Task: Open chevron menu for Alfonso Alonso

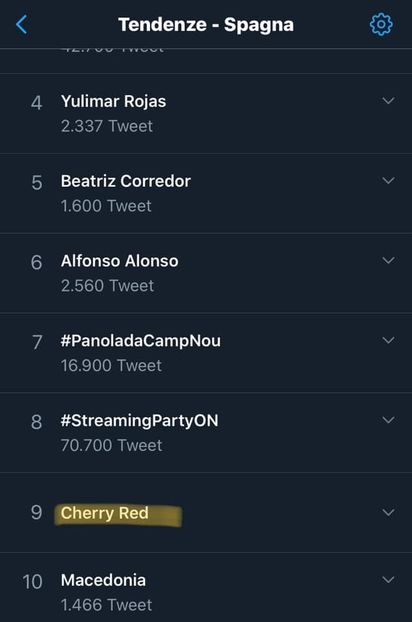Action: coord(388,260)
